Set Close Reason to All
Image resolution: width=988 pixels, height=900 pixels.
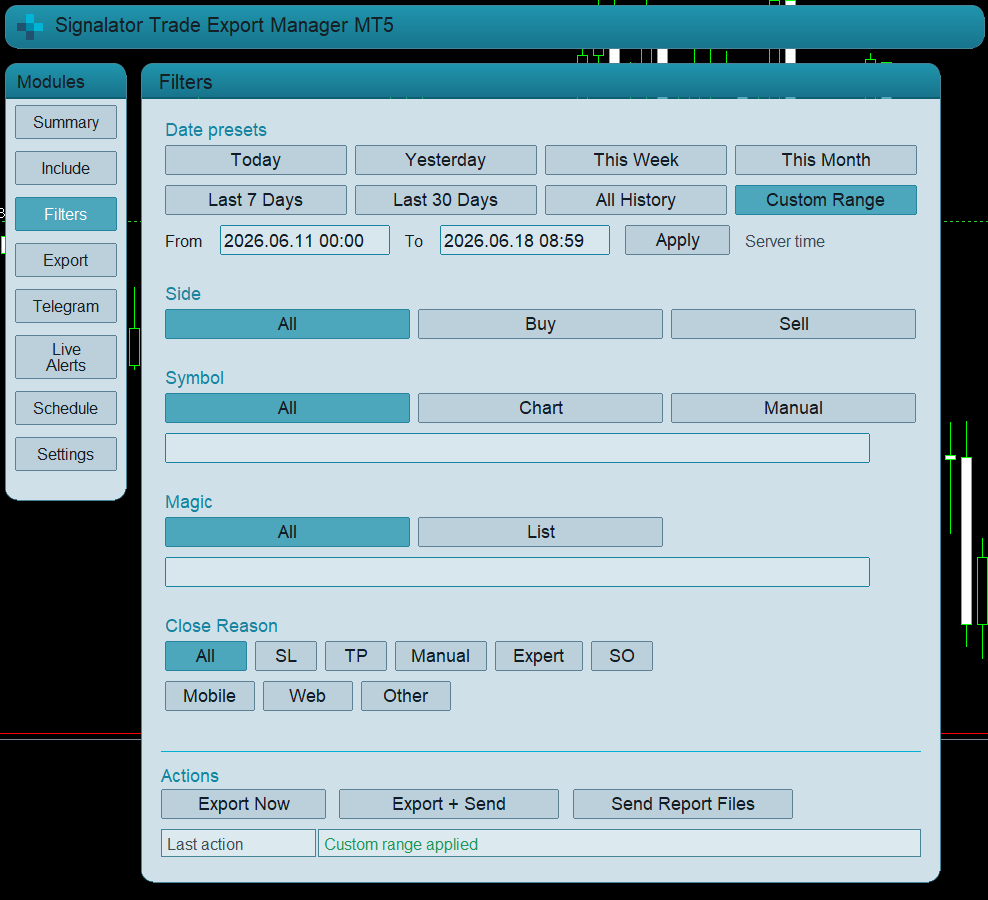point(206,656)
